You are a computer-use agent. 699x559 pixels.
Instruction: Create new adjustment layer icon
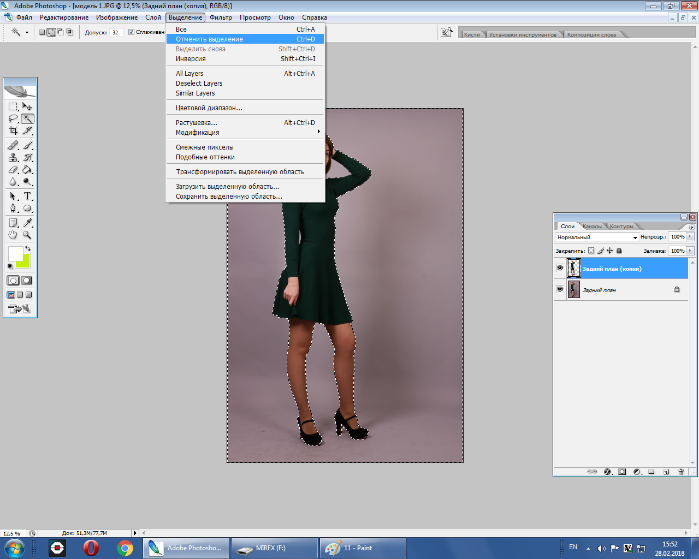pyautogui.click(x=637, y=471)
